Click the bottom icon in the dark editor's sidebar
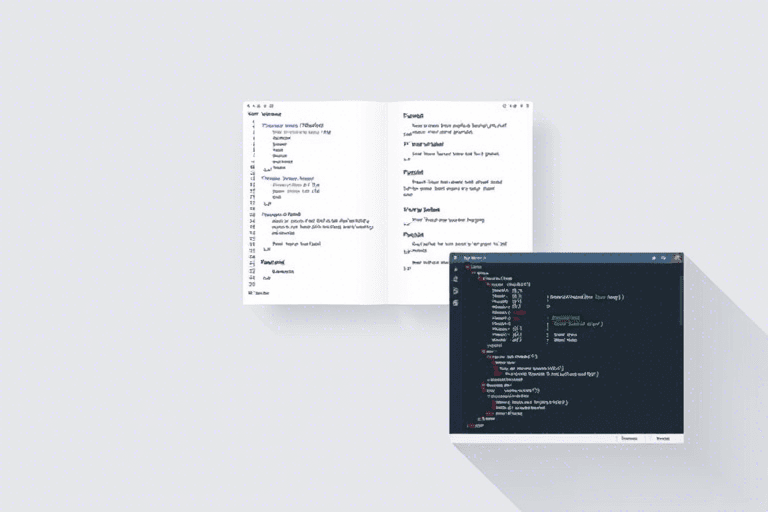Screen dimensions: 768x512 456,303
